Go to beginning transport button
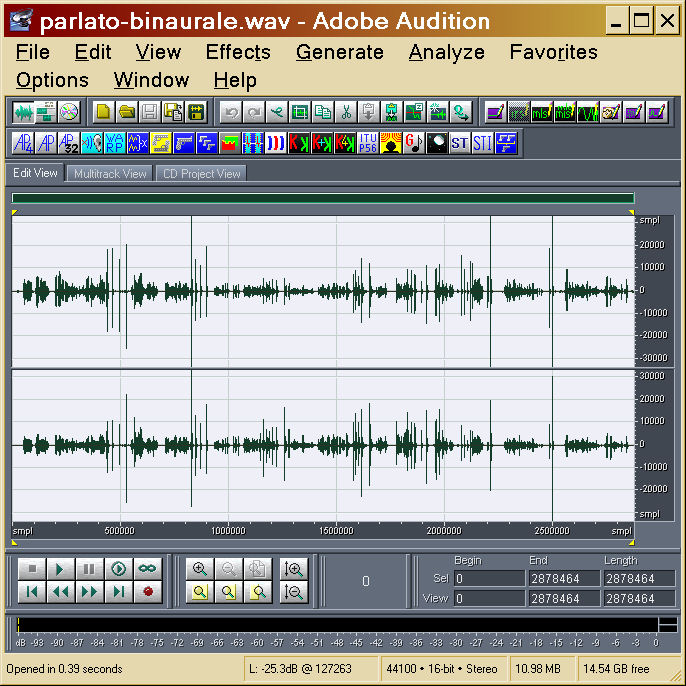 32,592
